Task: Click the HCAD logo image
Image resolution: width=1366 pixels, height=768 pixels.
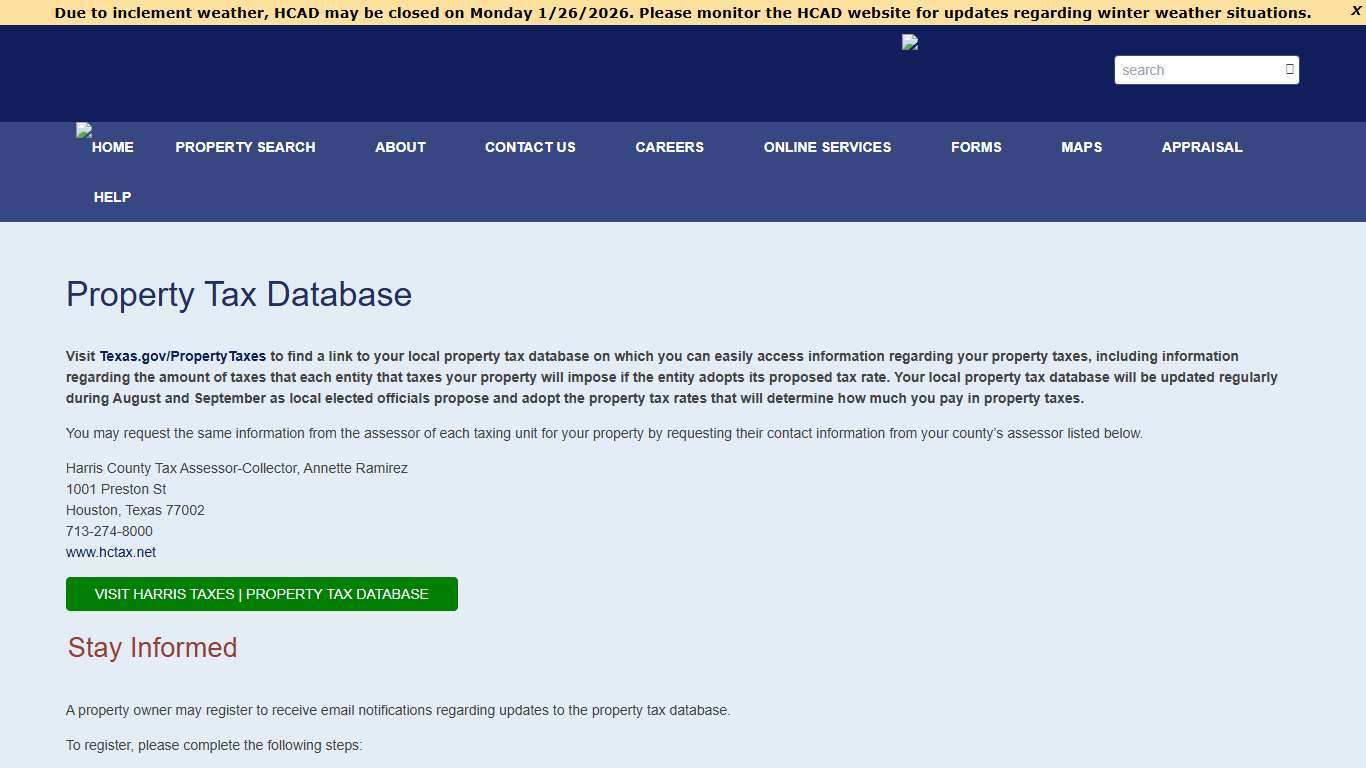Action: point(909,43)
